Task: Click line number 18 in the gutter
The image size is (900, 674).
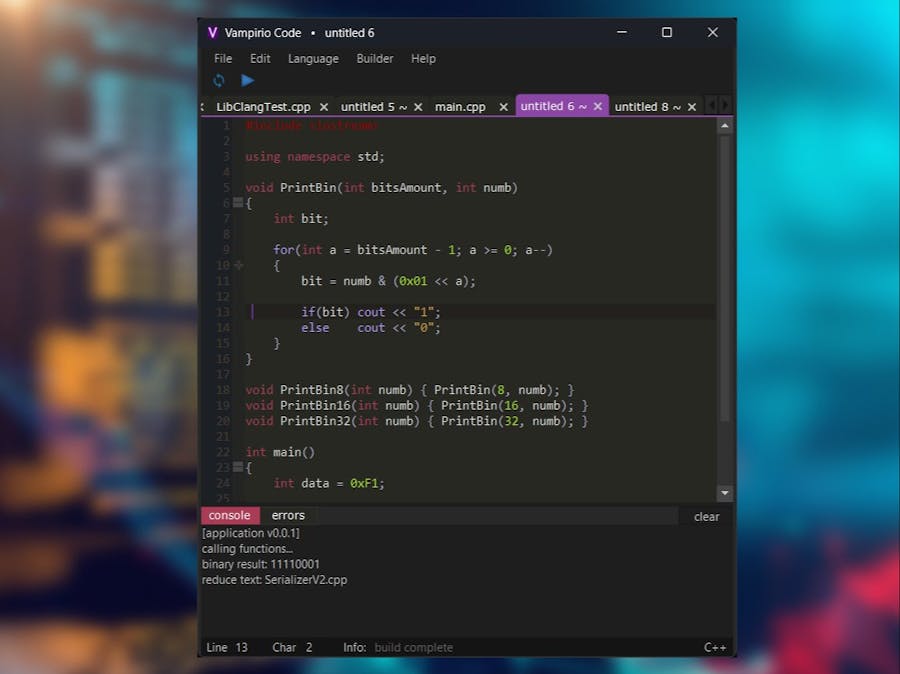Action: pyautogui.click(x=223, y=390)
